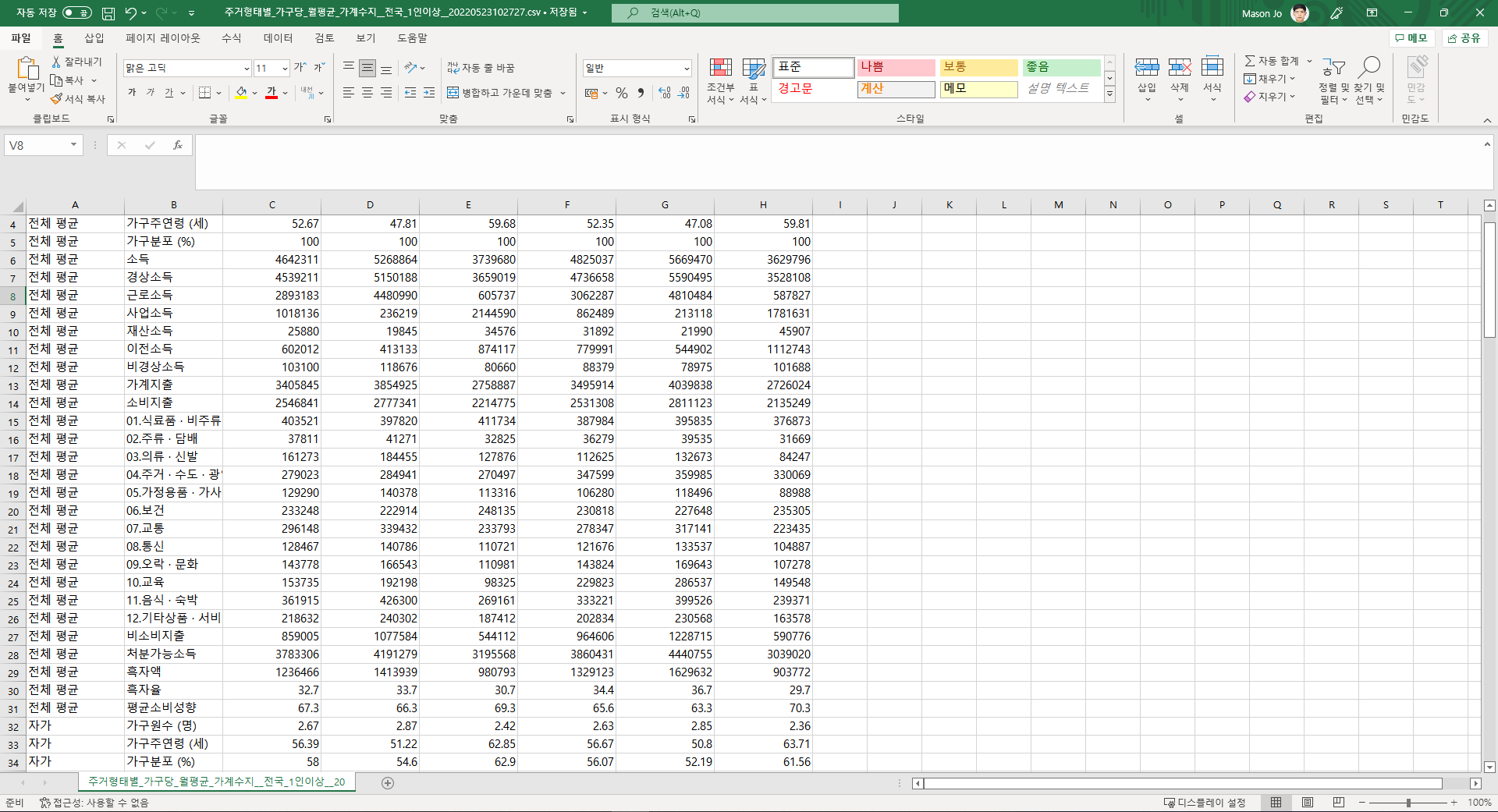Open 디스플레이 설정 in status bar

[x=1205, y=803]
